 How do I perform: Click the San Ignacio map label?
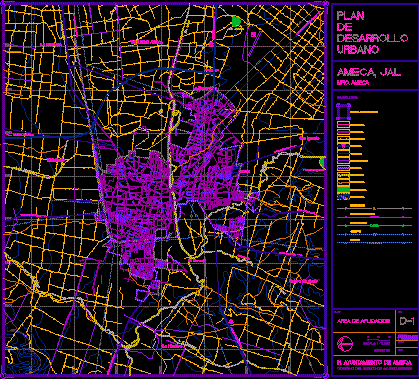point(309,138)
